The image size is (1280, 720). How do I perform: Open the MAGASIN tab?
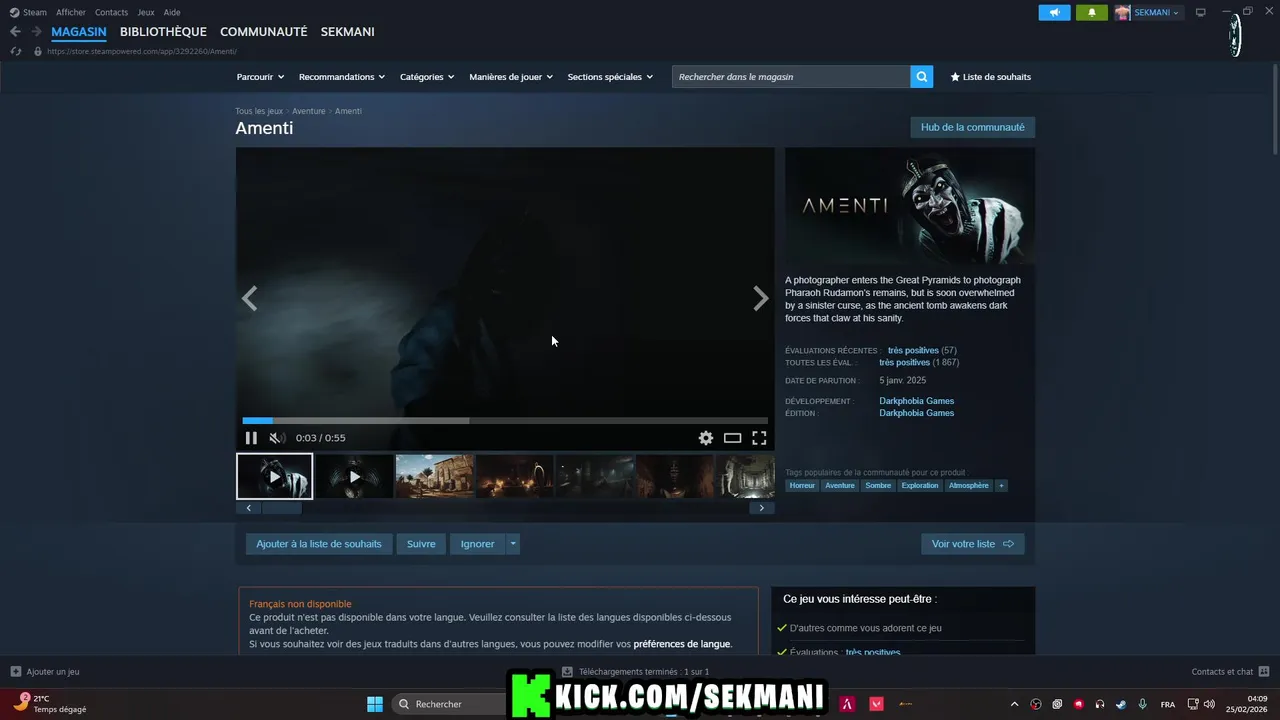(79, 32)
